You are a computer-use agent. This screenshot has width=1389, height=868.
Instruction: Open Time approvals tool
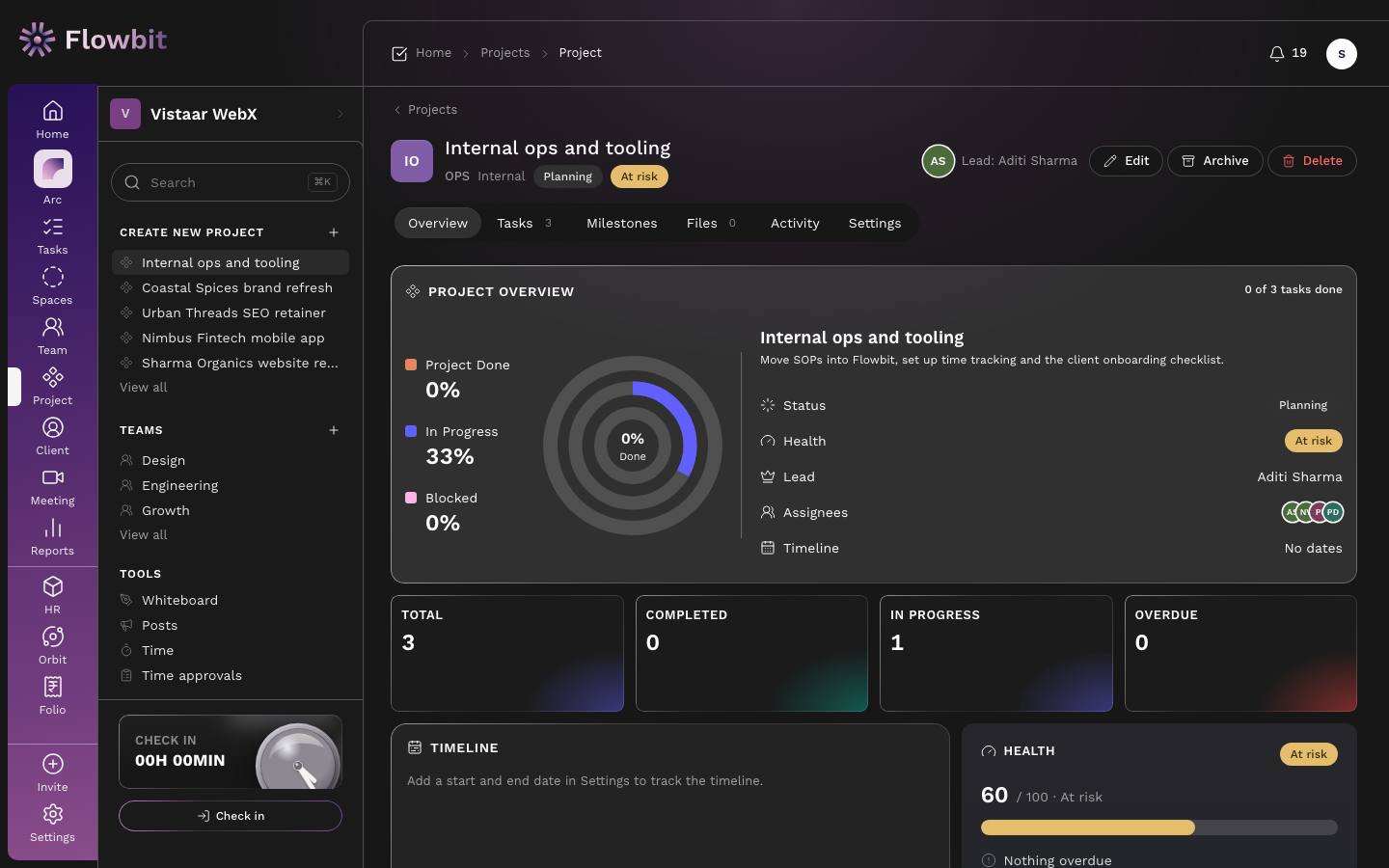231,675
